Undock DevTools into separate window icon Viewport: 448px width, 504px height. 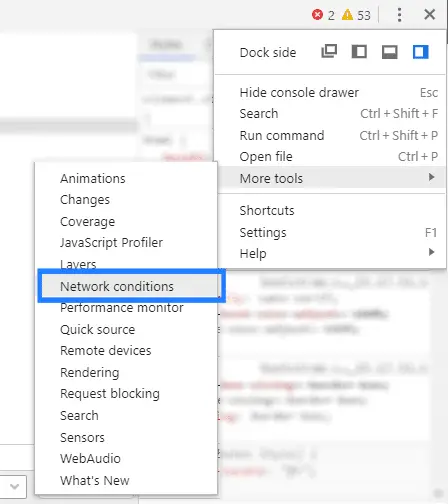(x=329, y=52)
